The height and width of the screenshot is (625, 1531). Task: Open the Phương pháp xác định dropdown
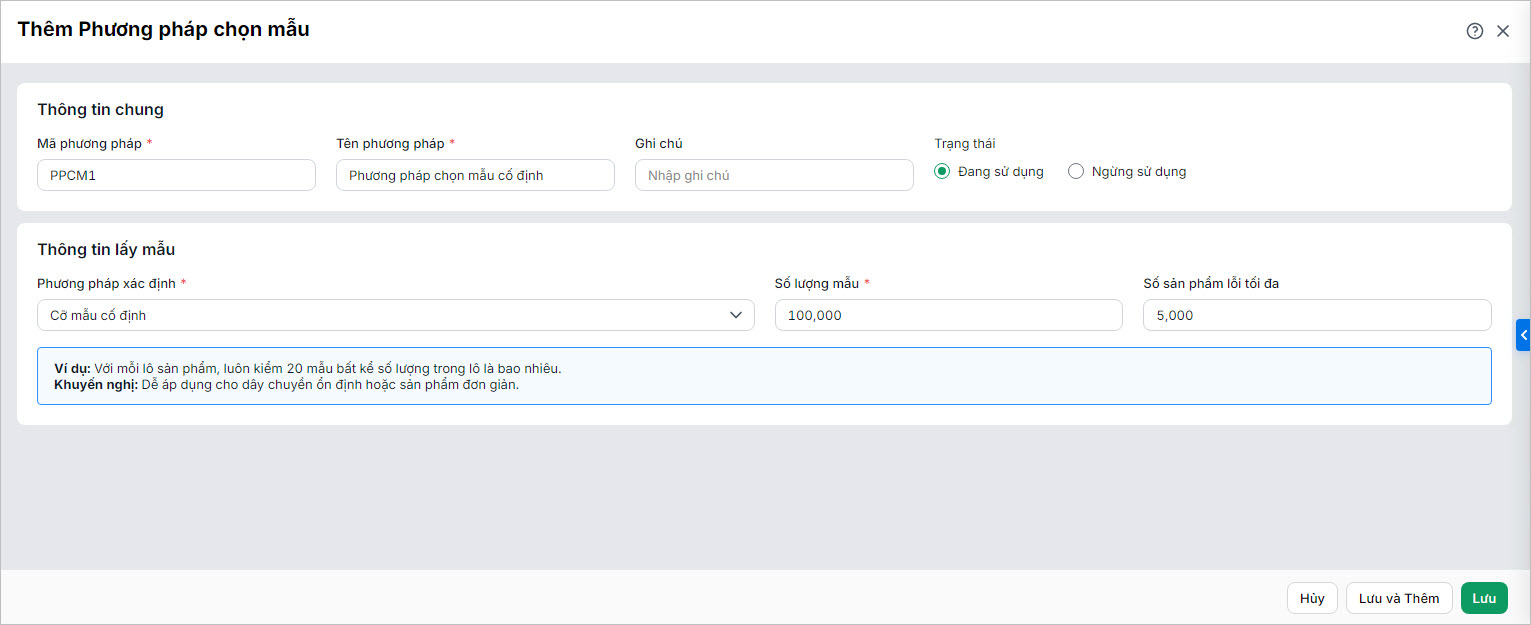tap(396, 315)
